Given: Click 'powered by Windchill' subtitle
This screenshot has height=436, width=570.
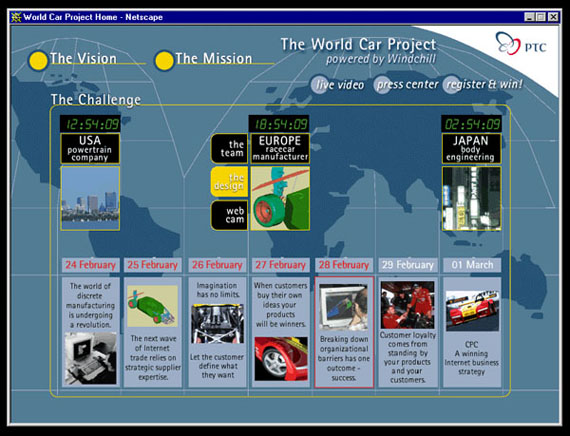Looking at the screenshot, I should click(x=381, y=59).
